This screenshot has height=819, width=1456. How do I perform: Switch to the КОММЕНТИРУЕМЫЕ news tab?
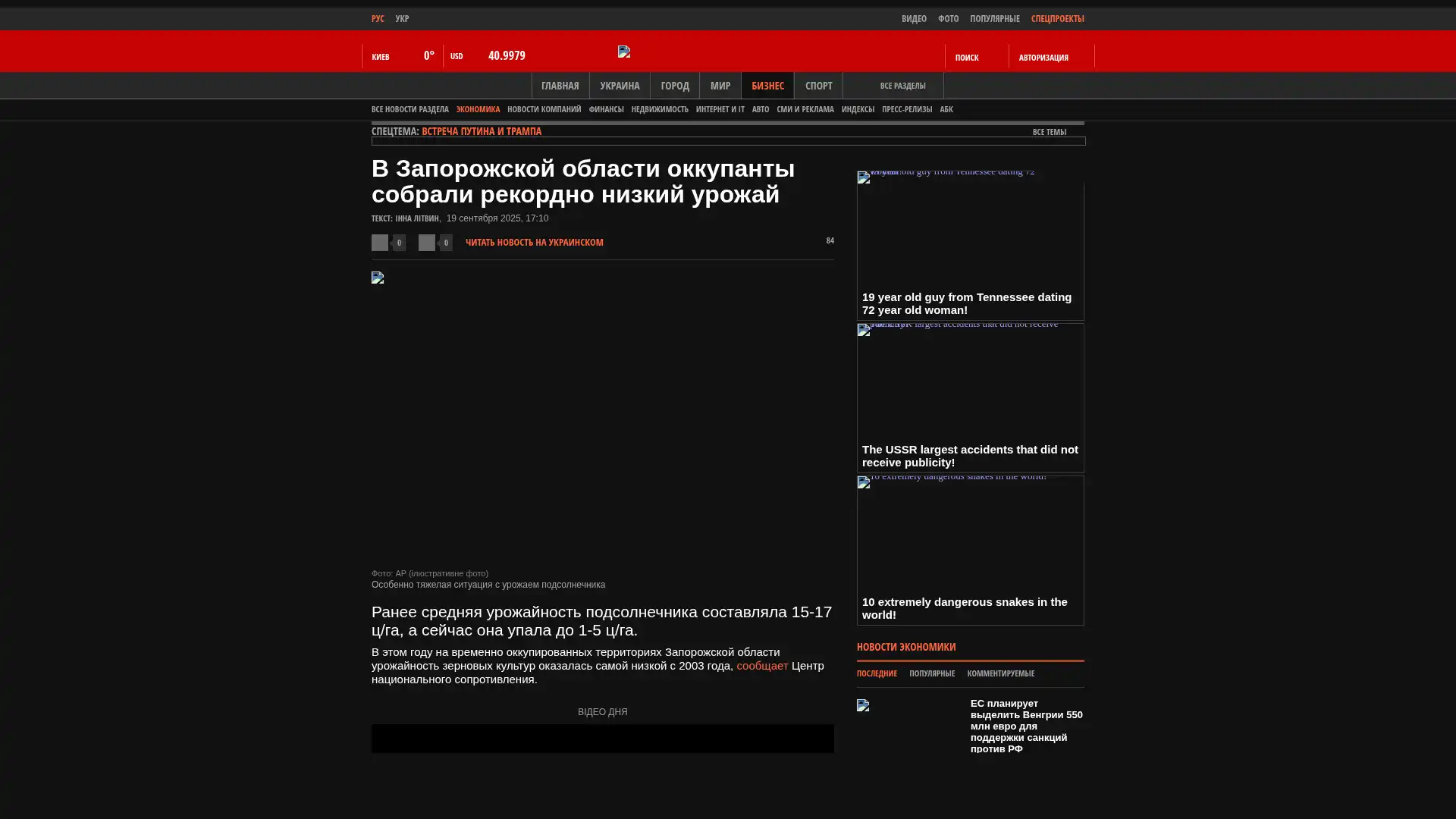coord(1000,673)
